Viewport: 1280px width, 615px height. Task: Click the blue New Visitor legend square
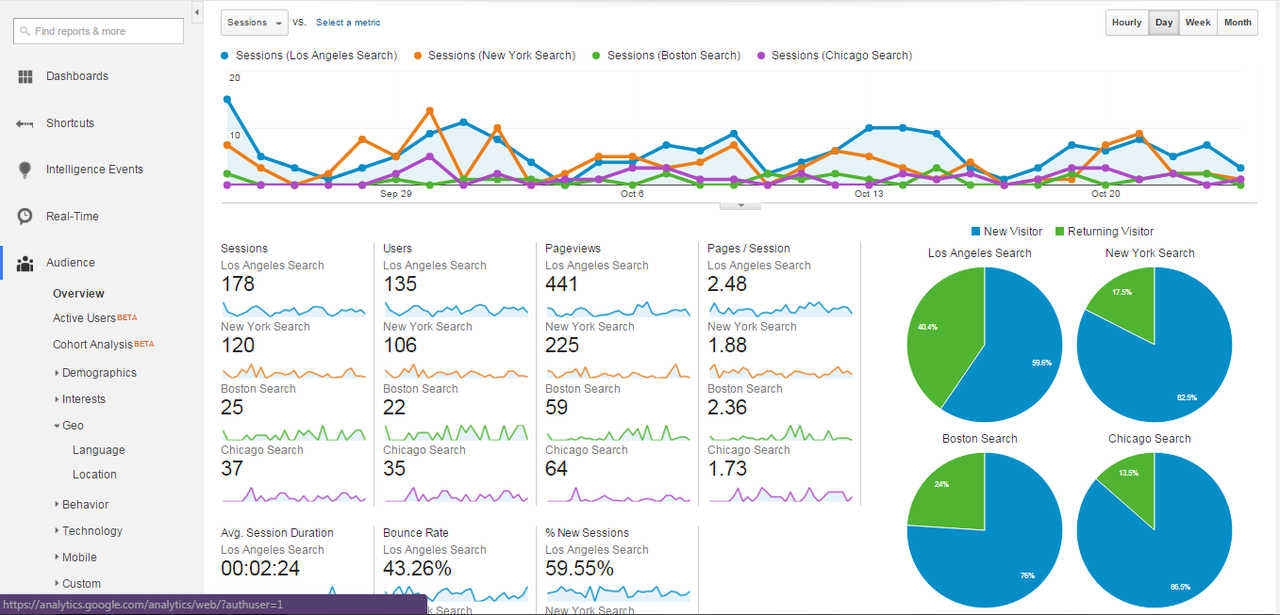point(975,231)
